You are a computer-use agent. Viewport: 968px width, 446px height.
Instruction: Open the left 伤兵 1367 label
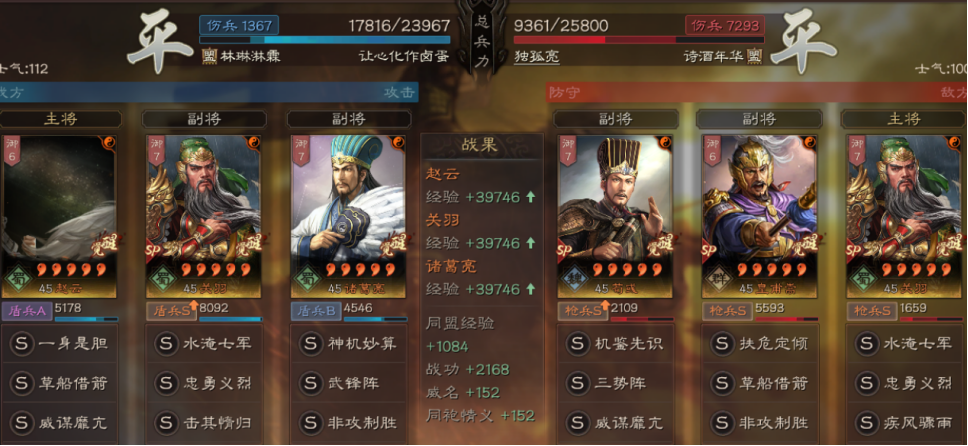coord(239,25)
